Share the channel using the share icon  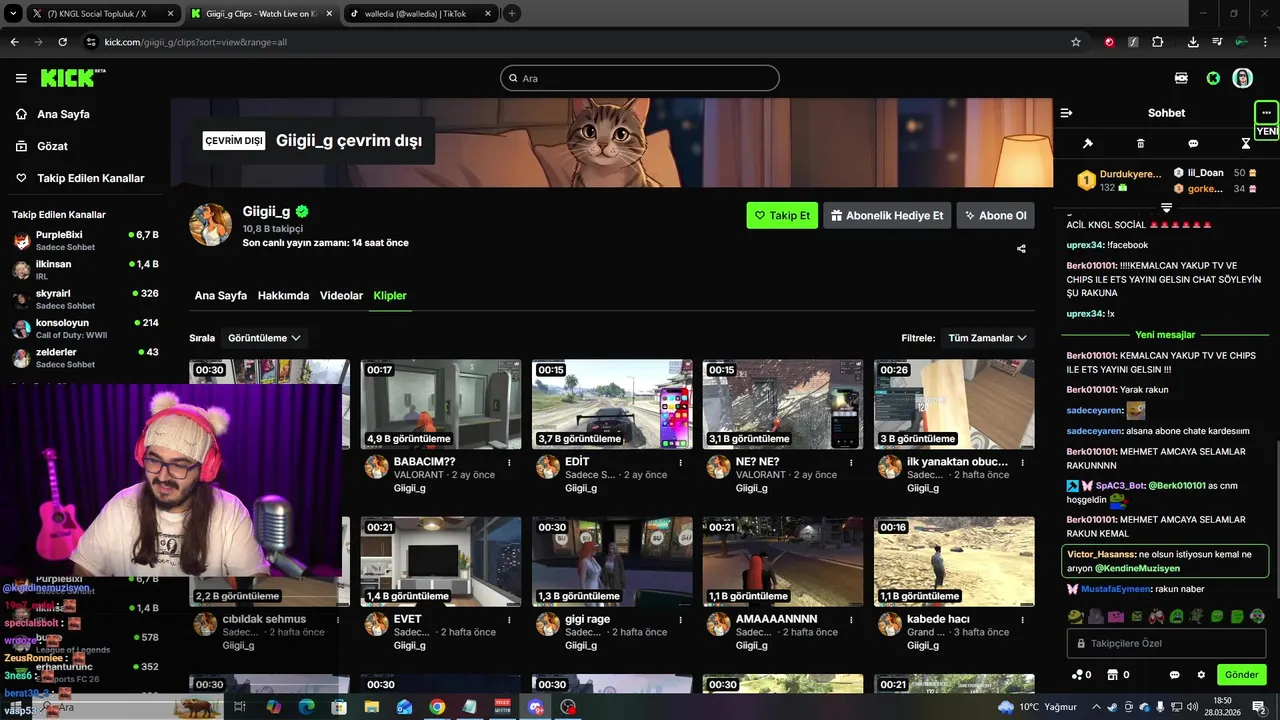pyautogui.click(x=1021, y=249)
